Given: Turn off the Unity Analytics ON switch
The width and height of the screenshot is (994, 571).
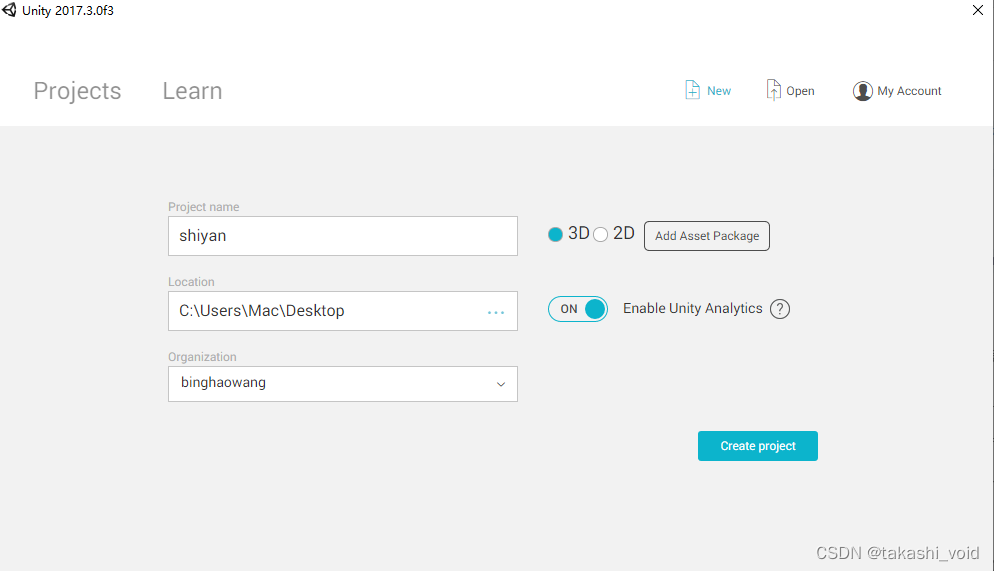Looking at the screenshot, I should (x=578, y=309).
